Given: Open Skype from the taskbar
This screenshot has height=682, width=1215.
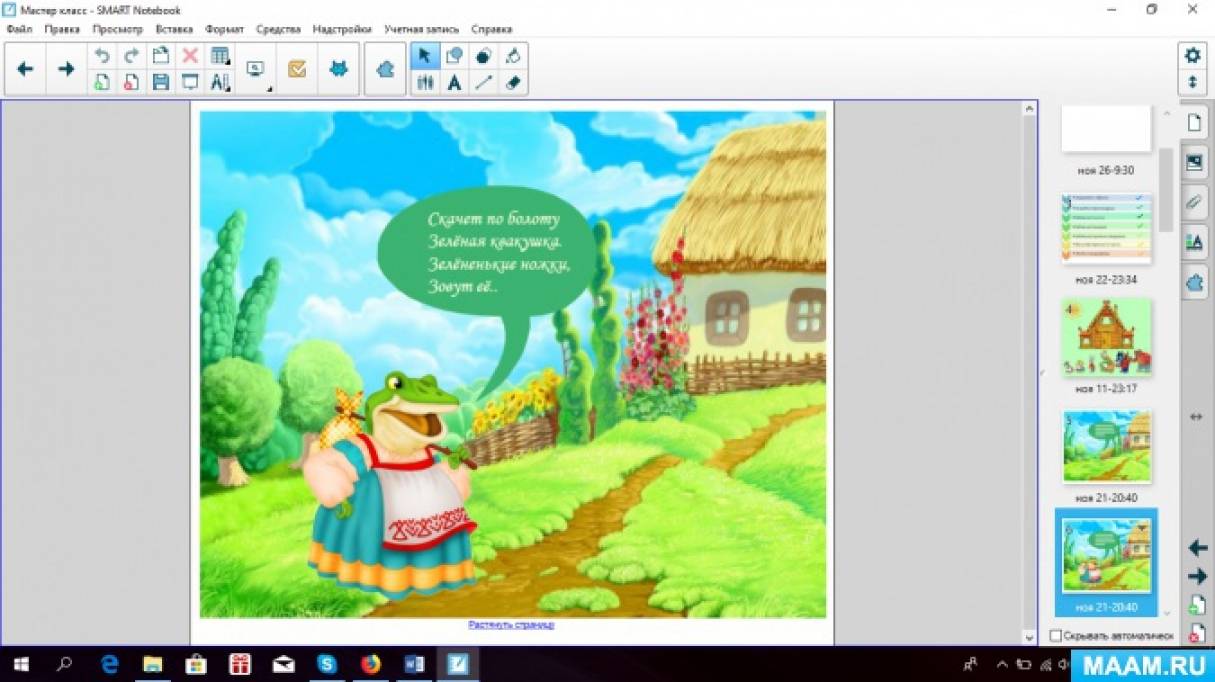Looking at the screenshot, I should 327,664.
